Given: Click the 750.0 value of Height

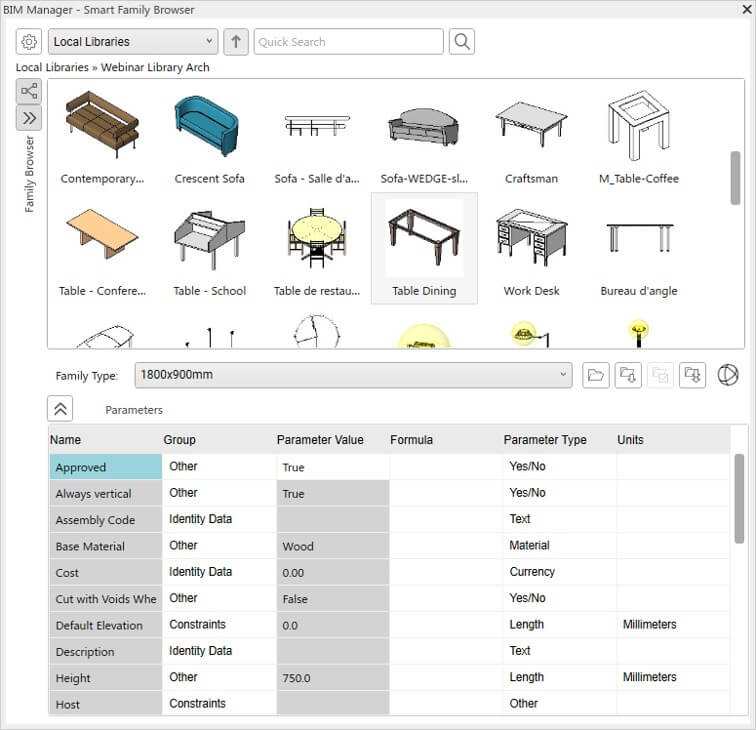Looking at the screenshot, I should coord(333,678).
